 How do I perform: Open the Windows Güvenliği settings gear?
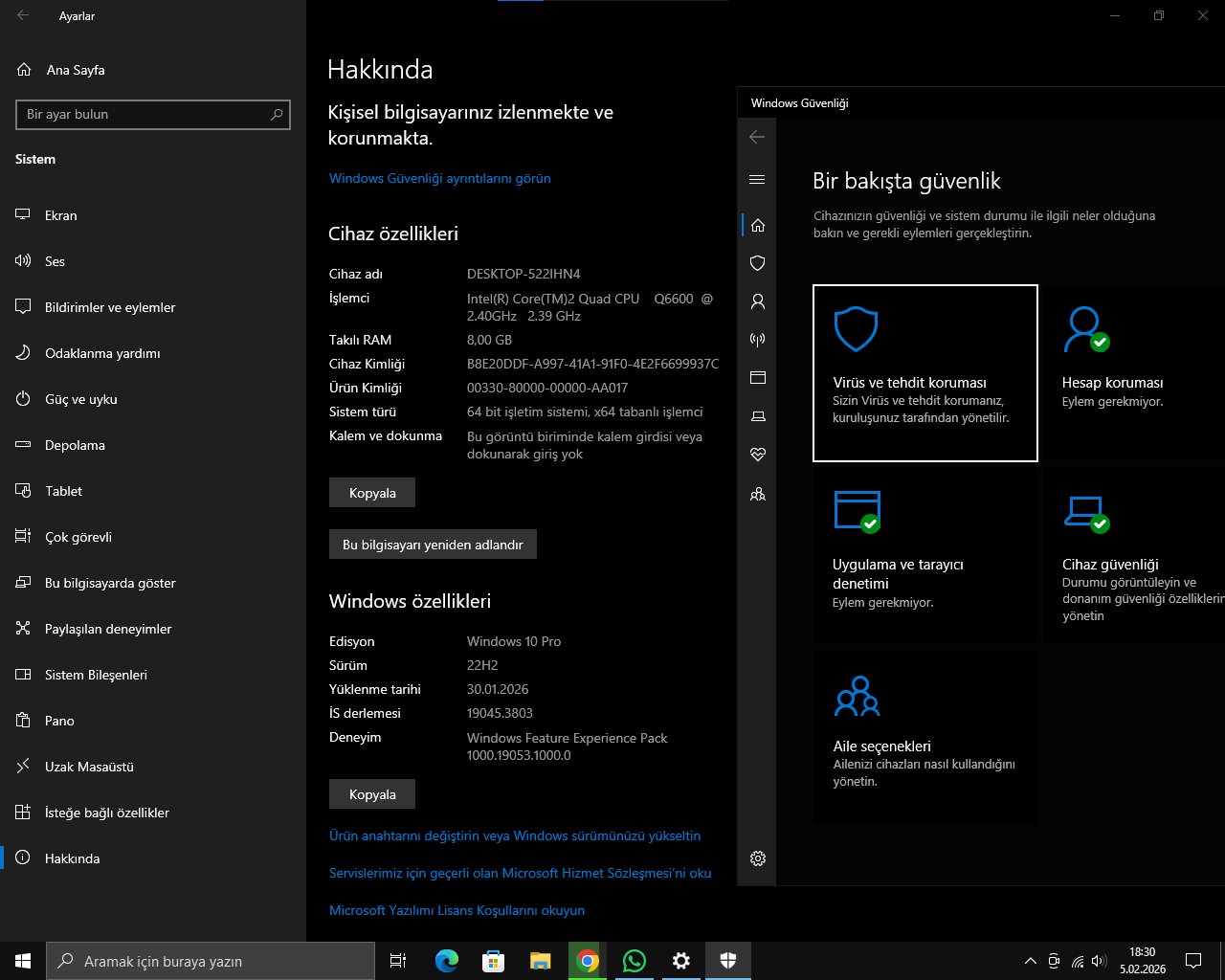coord(758,858)
